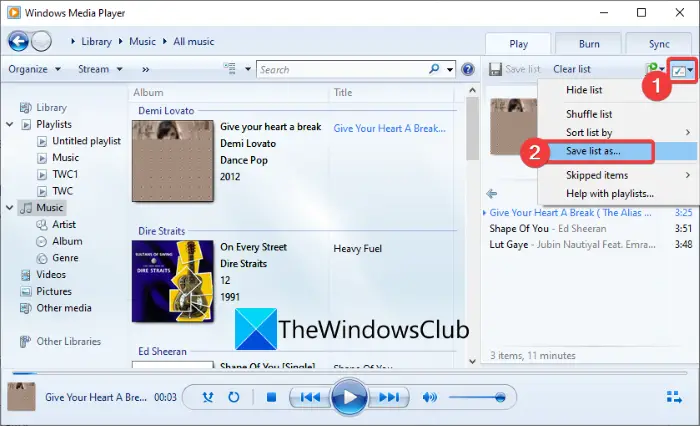This screenshot has width=700, height=426.
Task: Click Library in the breadcrumb path
Action: pos(96,42)
